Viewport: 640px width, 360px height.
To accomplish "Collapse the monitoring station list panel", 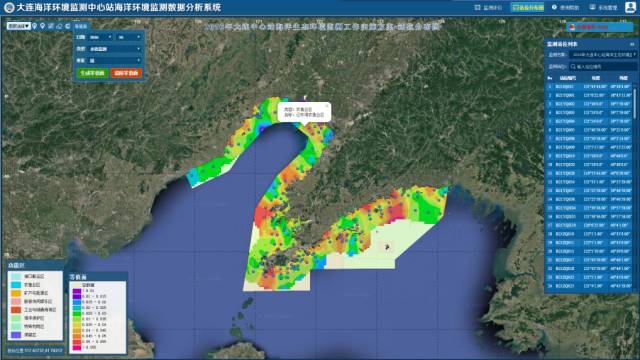I will 632,44.
